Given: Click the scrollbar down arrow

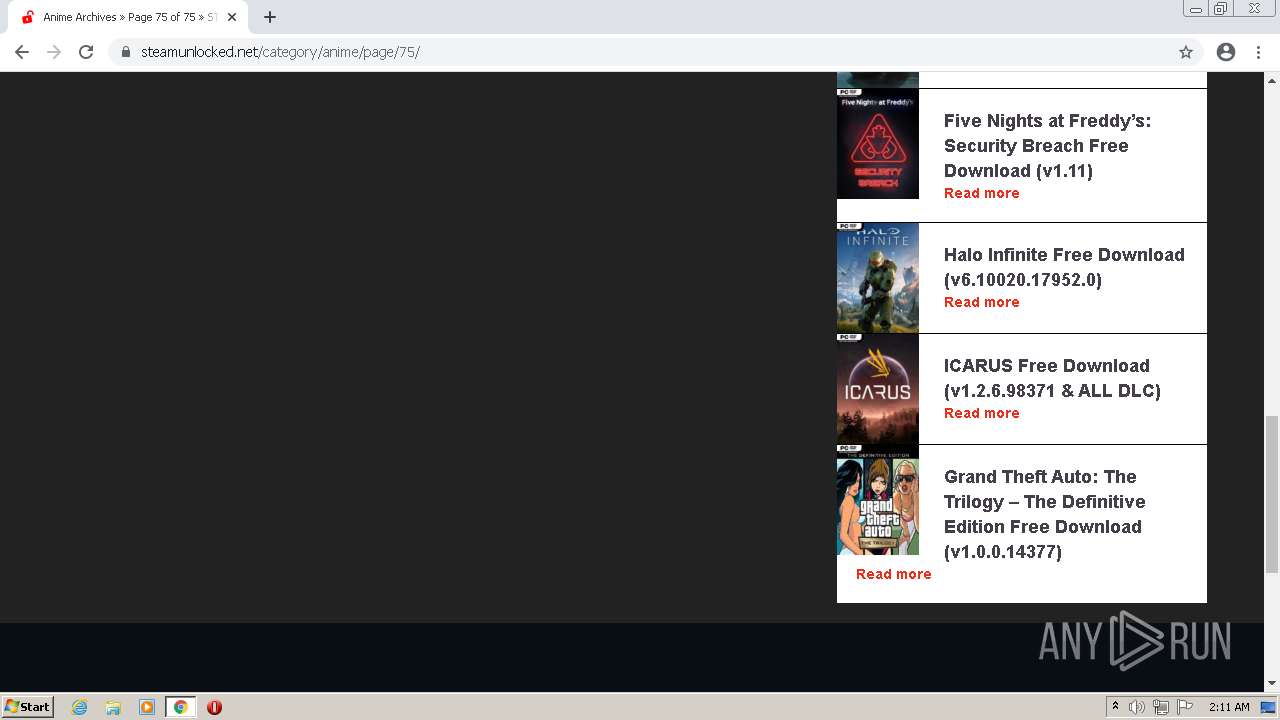Looking at the screenshot, I should coord(1272,684).
